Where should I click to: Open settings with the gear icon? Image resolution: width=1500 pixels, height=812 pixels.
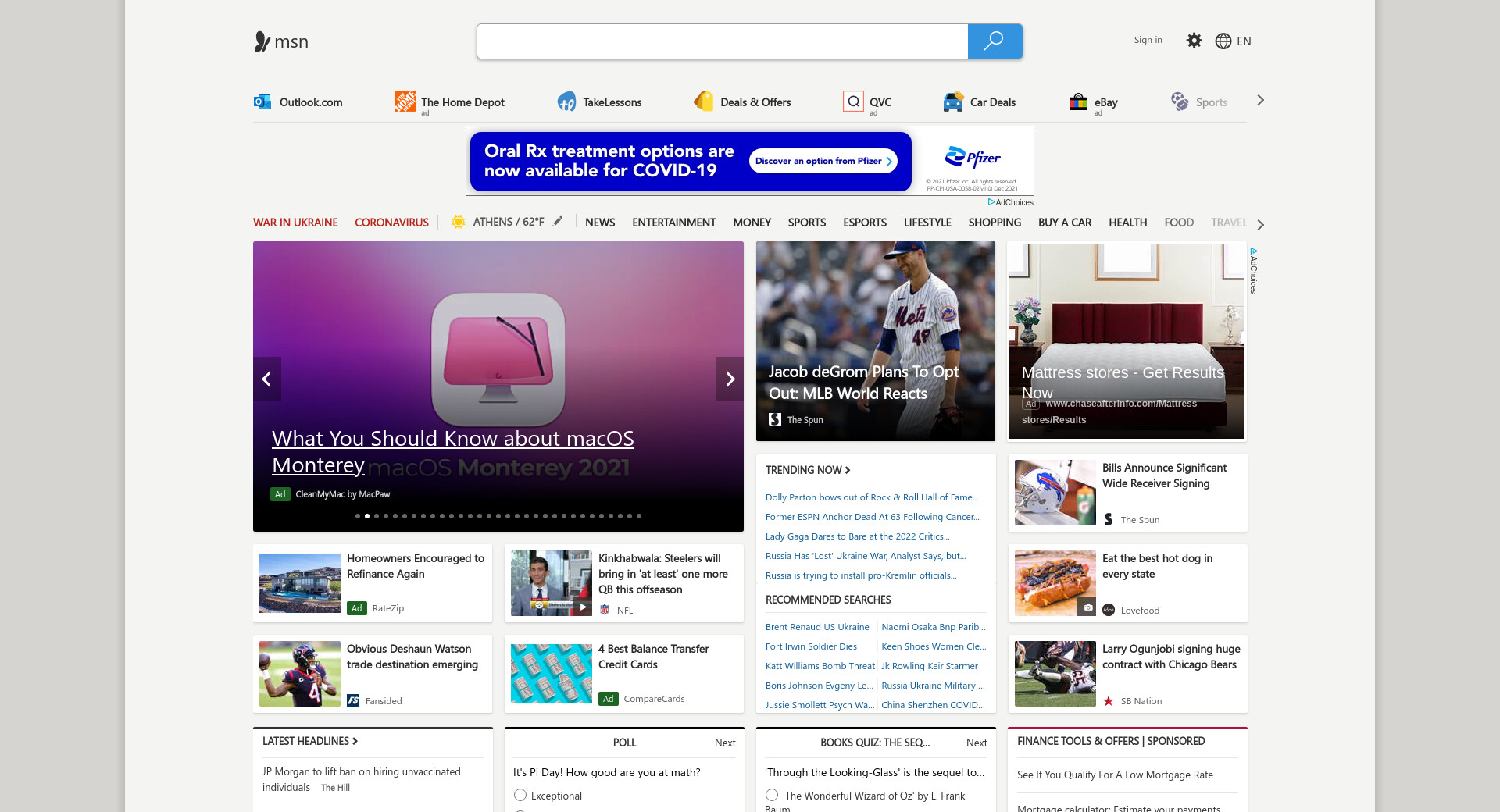(1194, 41)
